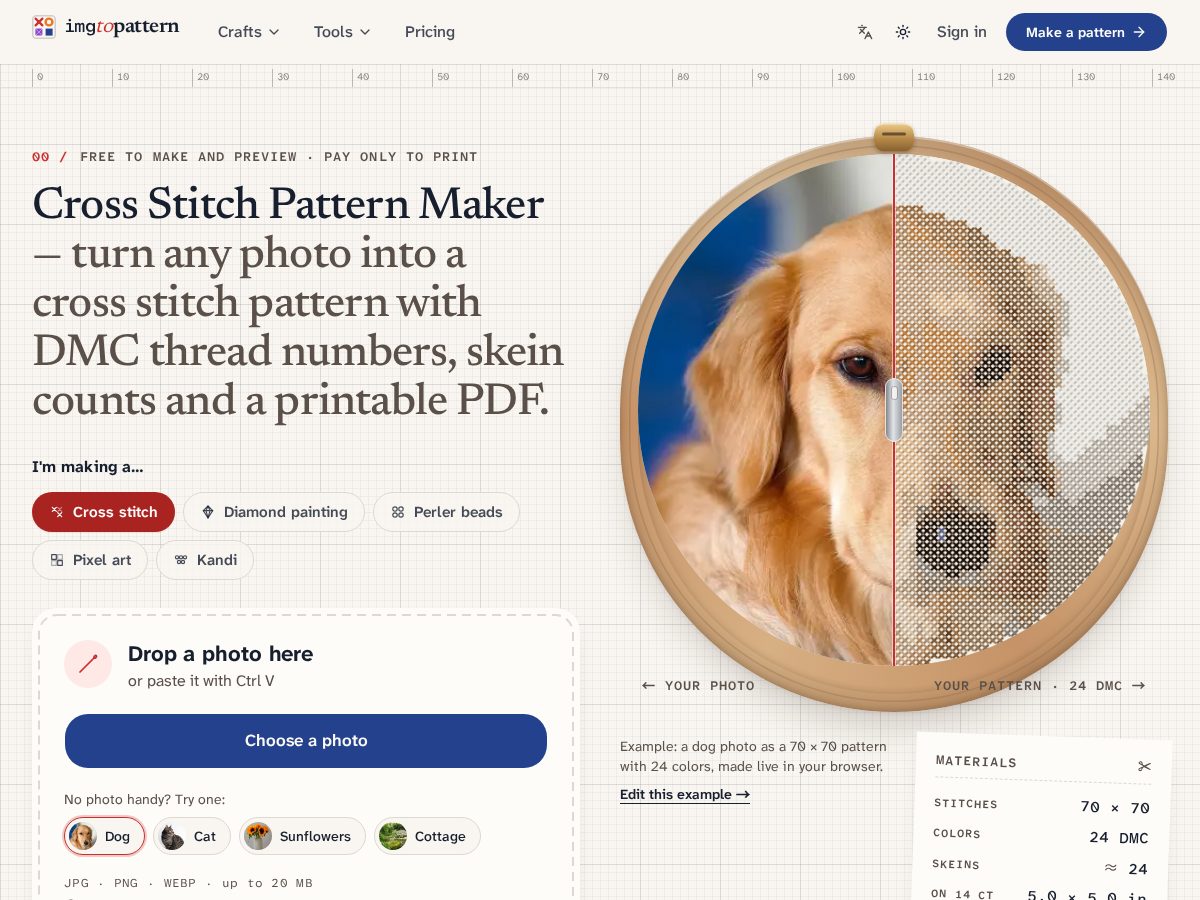The height and width of the screenshot is (900, 1200).
Task: Select the Perler beads craft option
Action: point(446,512)
